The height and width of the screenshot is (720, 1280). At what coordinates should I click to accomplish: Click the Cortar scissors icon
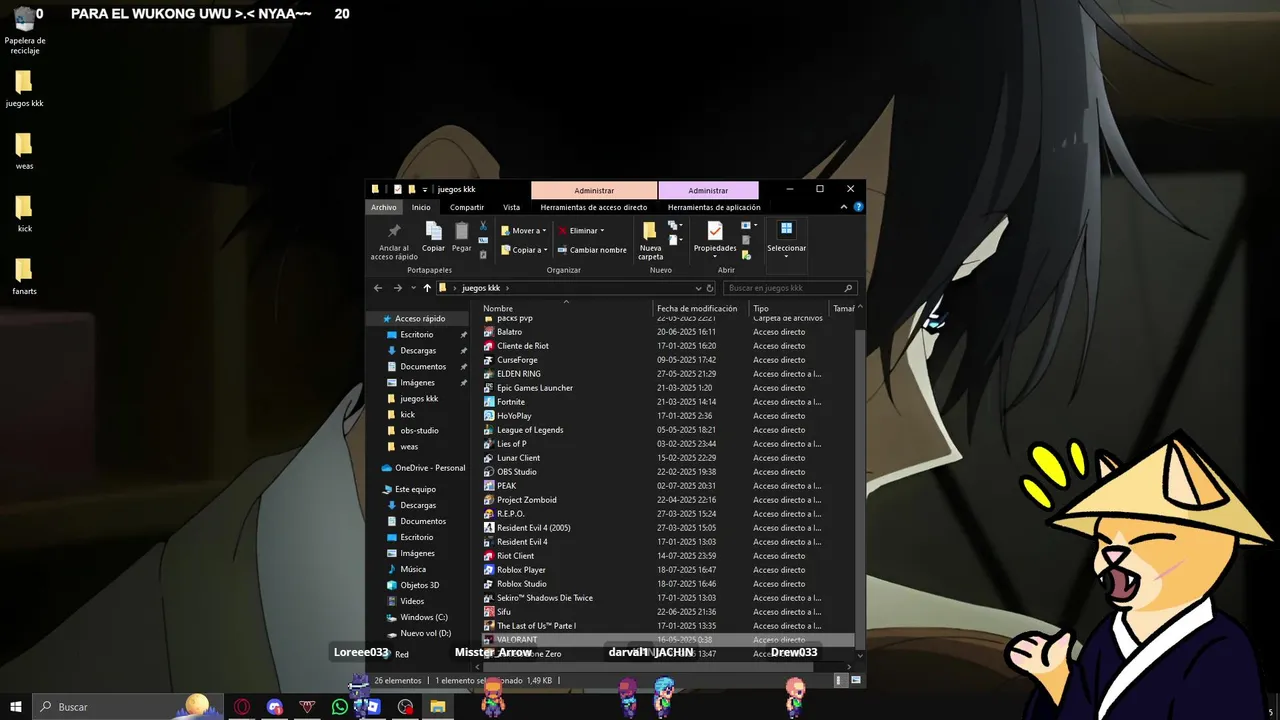(483, 226)
